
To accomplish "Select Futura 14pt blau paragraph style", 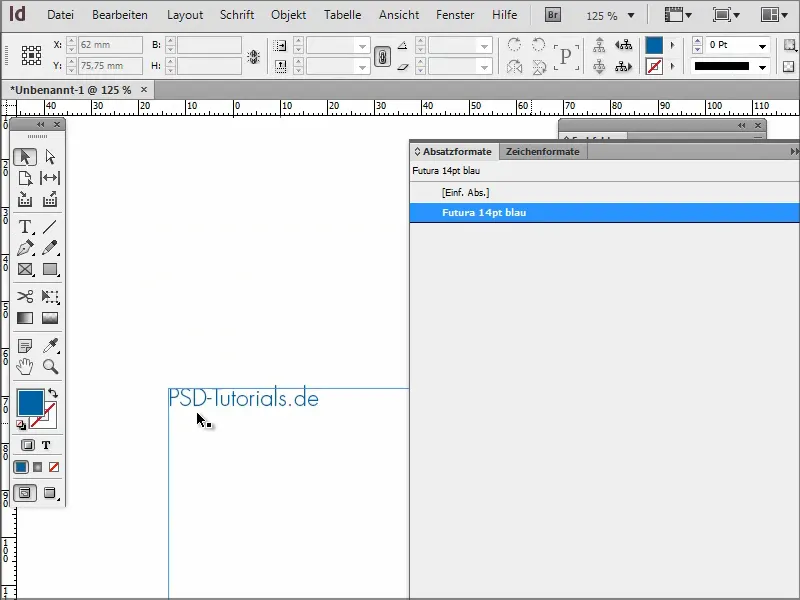I will point(605,213).
